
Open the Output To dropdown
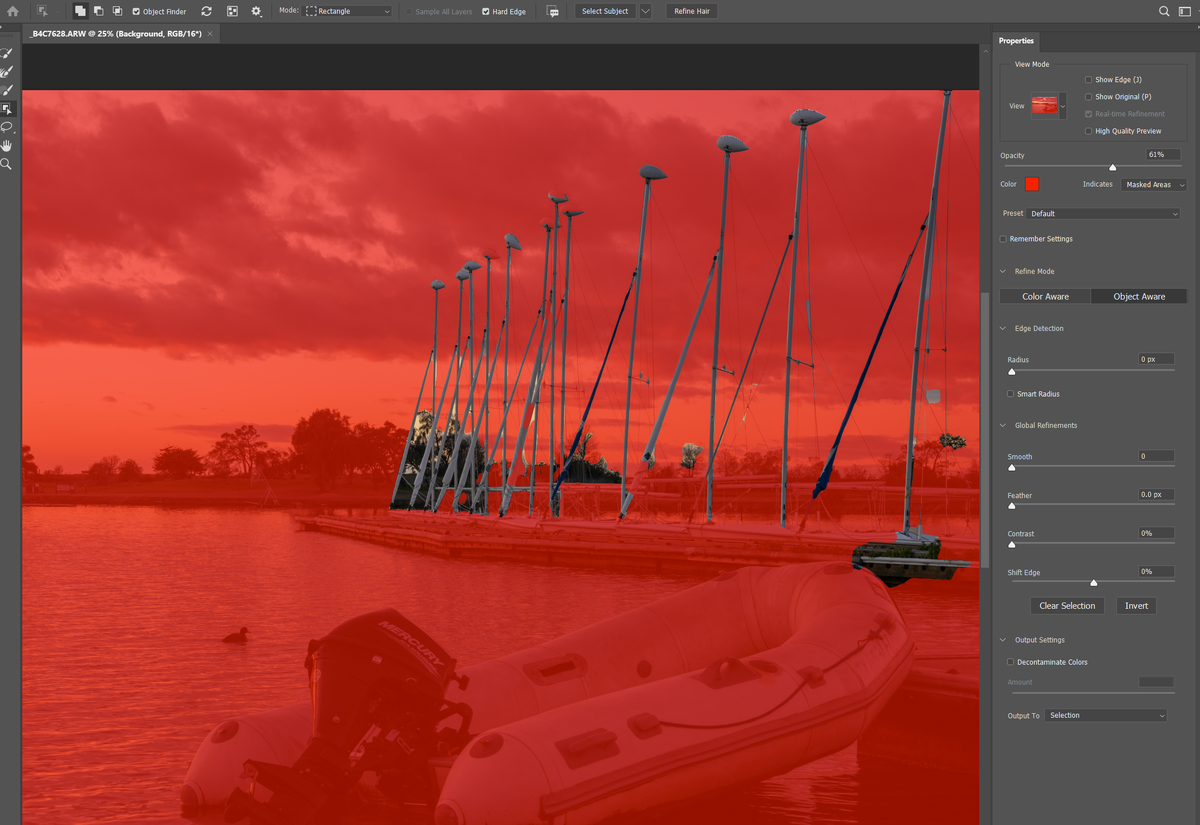click(1105, 715)
